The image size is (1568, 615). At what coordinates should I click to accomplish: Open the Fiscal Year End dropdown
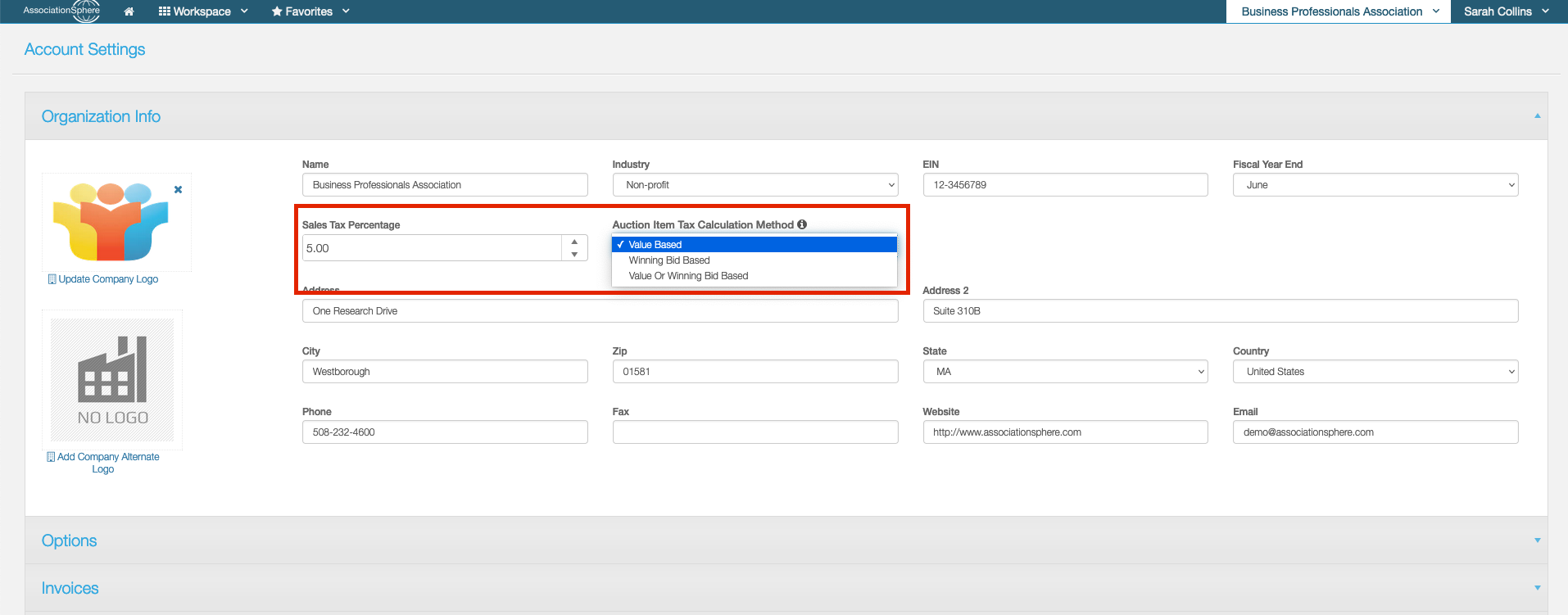(1375, 185)
